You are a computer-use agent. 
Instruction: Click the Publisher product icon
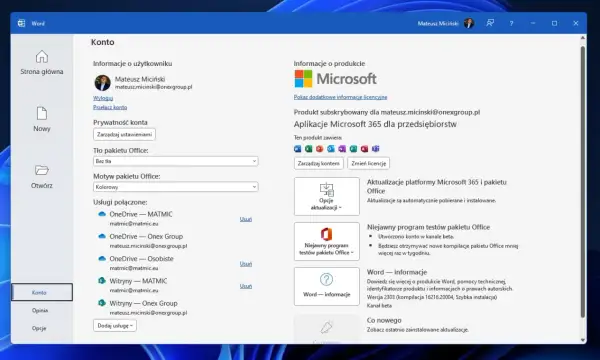[353, 149]
